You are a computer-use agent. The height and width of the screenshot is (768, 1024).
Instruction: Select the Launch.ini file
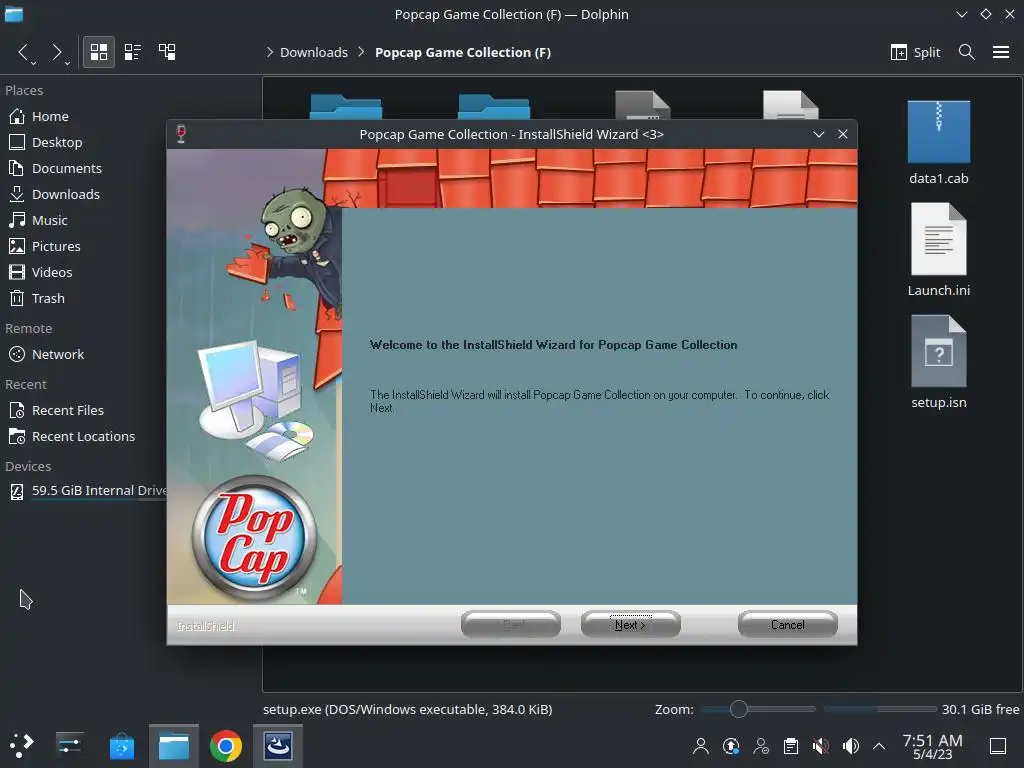pyautogui.click(x=938, y=250)
